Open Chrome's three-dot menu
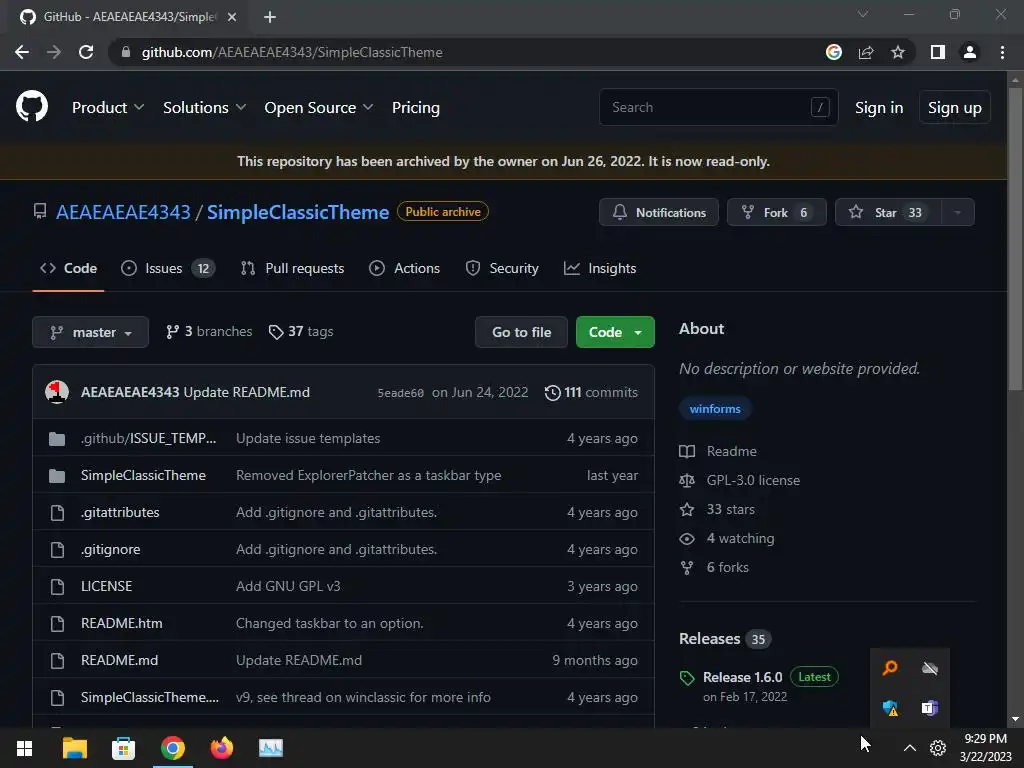 [1002, 52]
